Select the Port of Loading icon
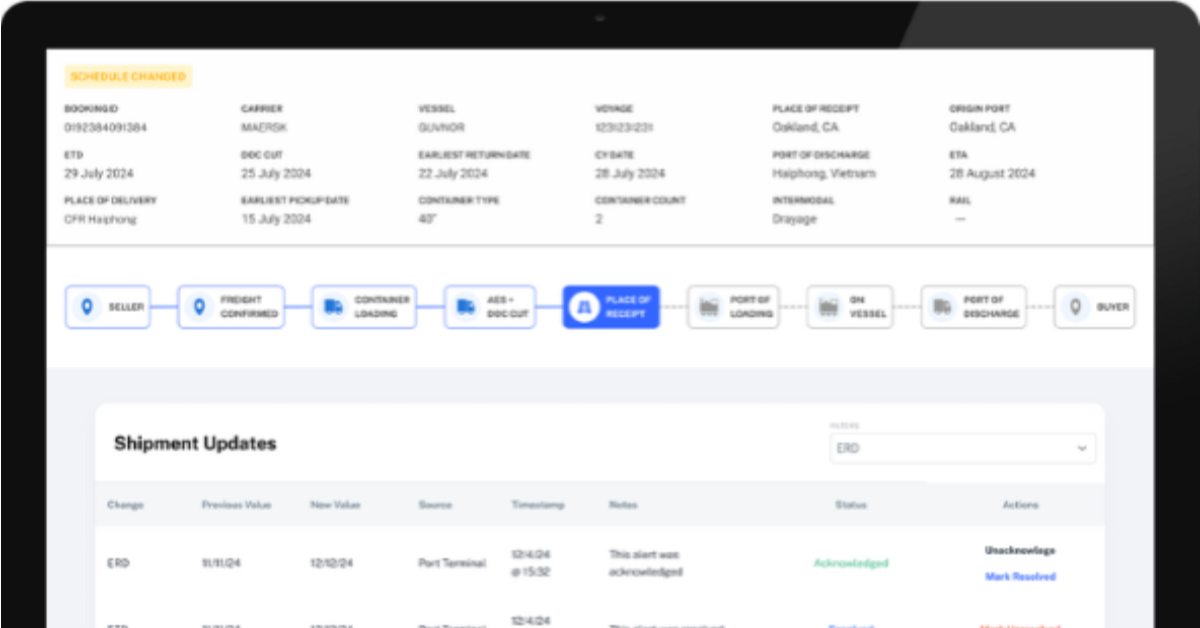This screenshot has width=1200, height=628. 710,307
